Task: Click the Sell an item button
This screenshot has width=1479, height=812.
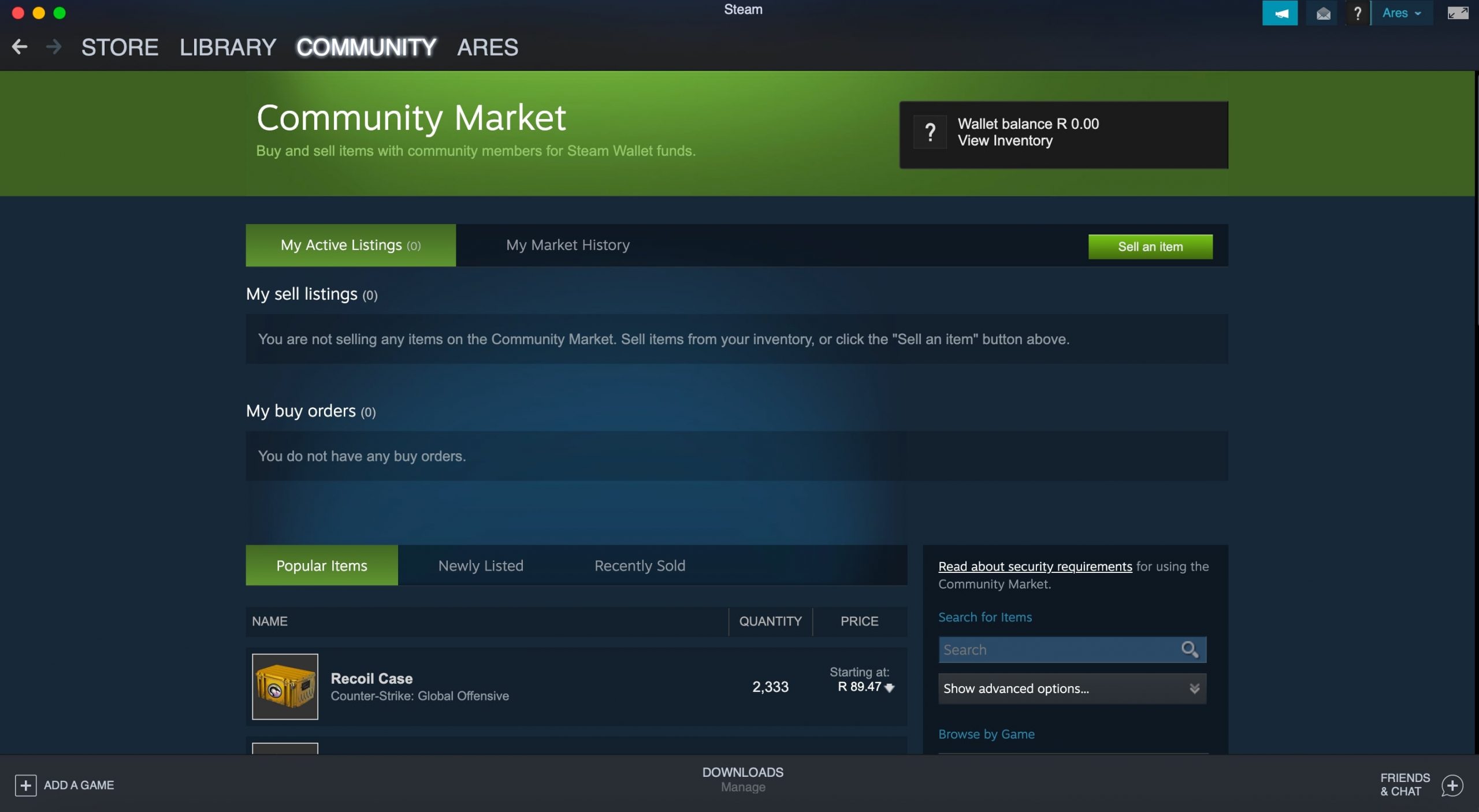Action: [1150, 247]
